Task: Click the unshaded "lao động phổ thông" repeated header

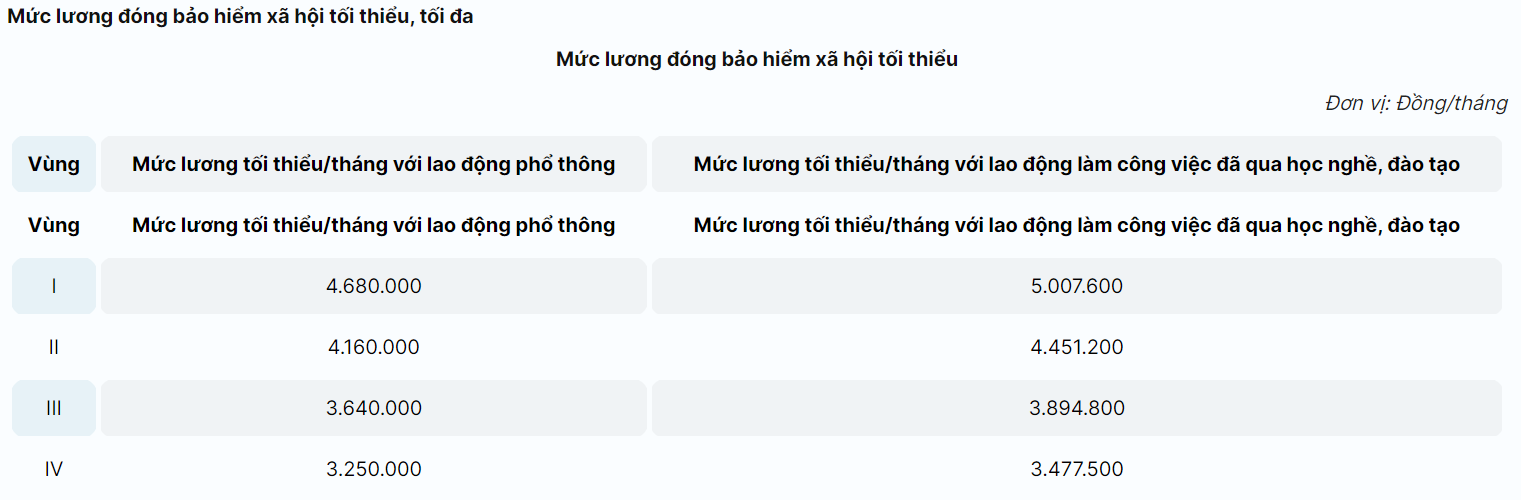Action: (373, 225)
